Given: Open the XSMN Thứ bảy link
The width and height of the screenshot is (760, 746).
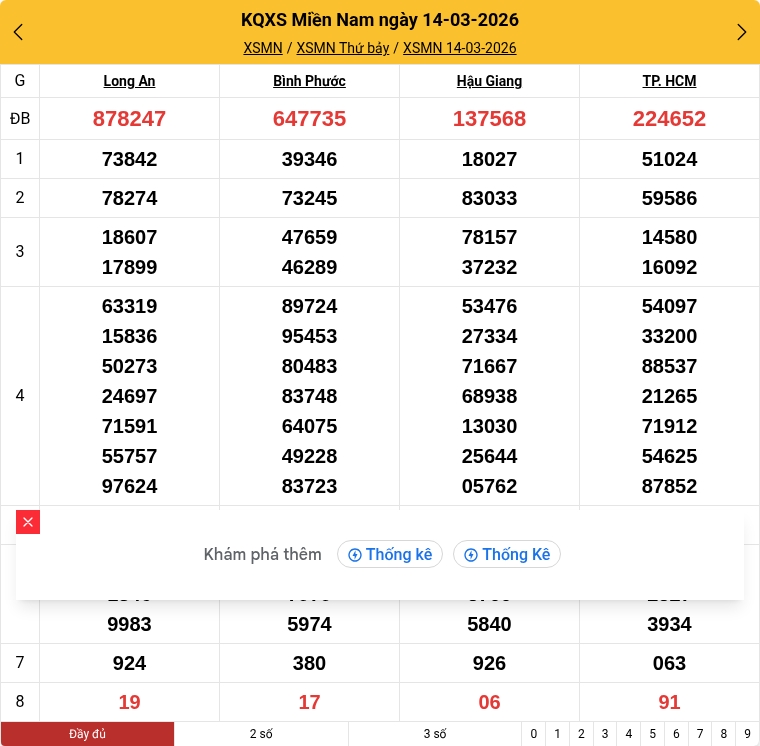Looking at the screenshot, I should pyautogui.click(x=343, y=48).
